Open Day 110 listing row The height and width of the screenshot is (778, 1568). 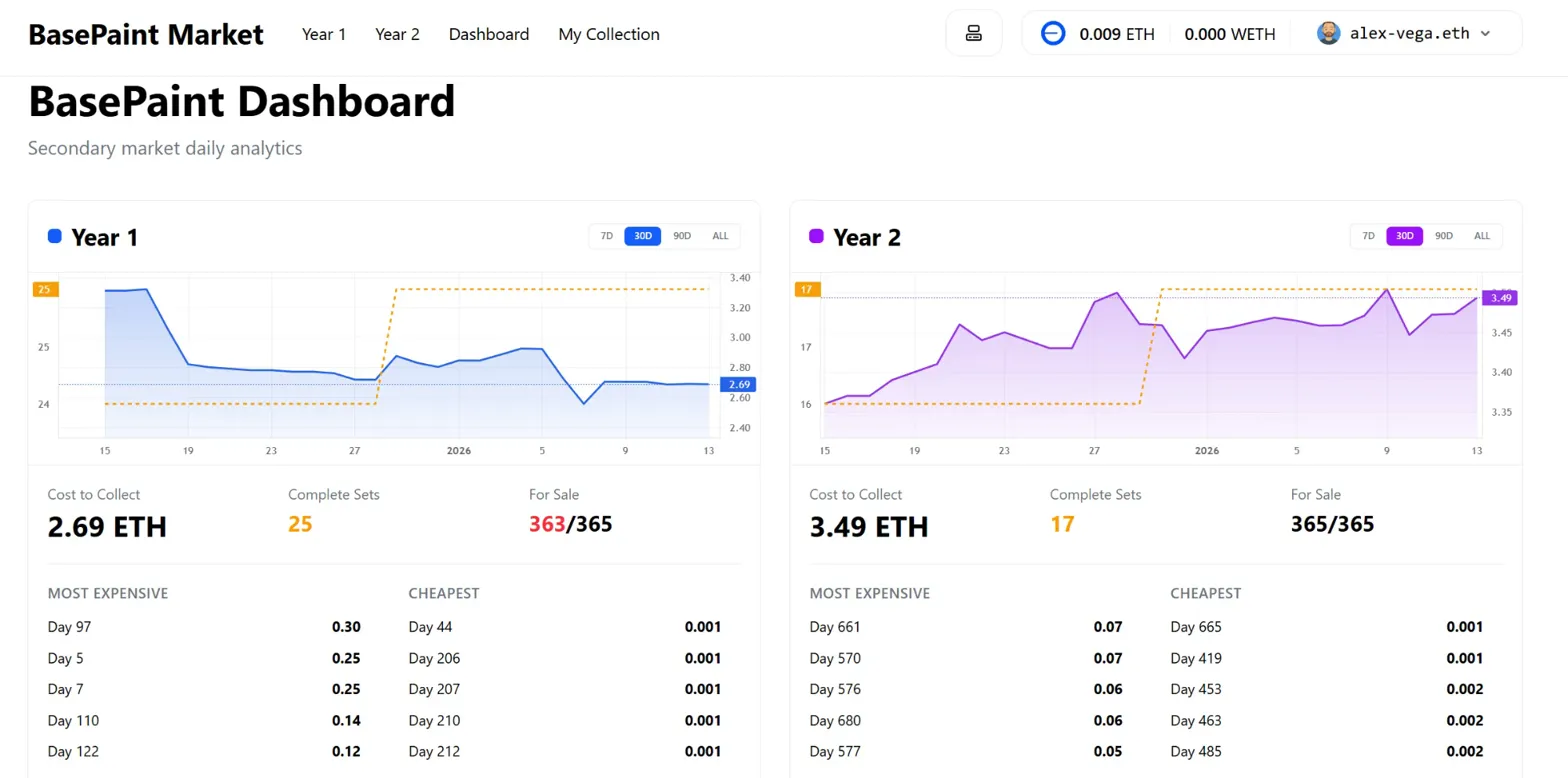click(204, 720)
